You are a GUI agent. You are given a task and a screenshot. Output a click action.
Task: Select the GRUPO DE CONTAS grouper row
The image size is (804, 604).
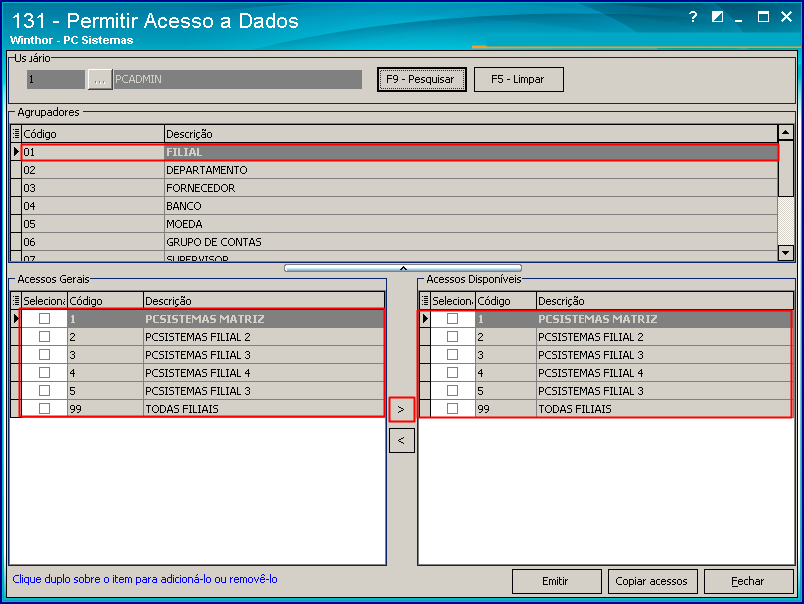point(400,242)
